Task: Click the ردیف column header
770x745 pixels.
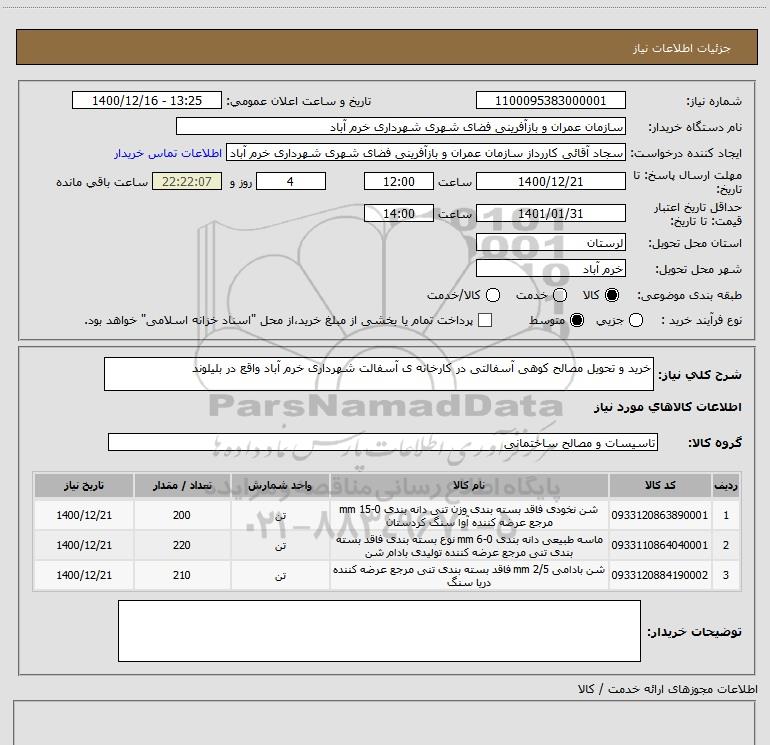Action: [726, 486]
